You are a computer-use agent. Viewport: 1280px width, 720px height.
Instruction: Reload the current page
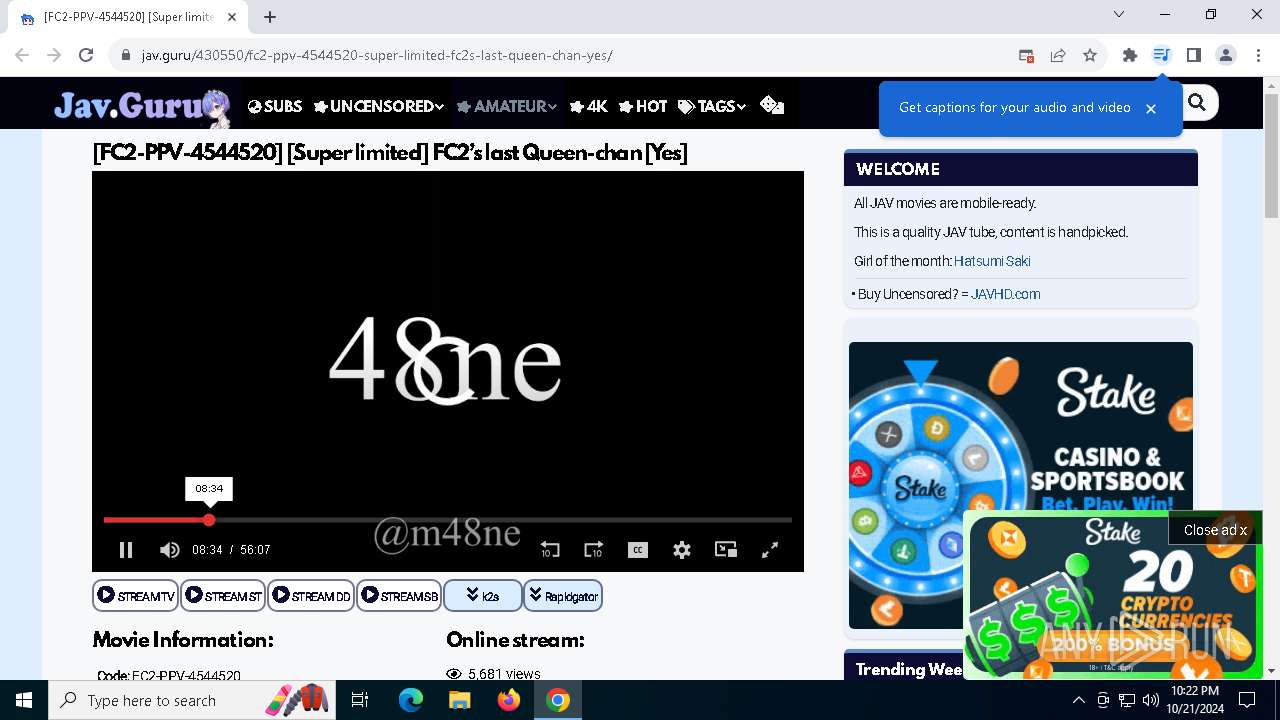coord(86,55)
